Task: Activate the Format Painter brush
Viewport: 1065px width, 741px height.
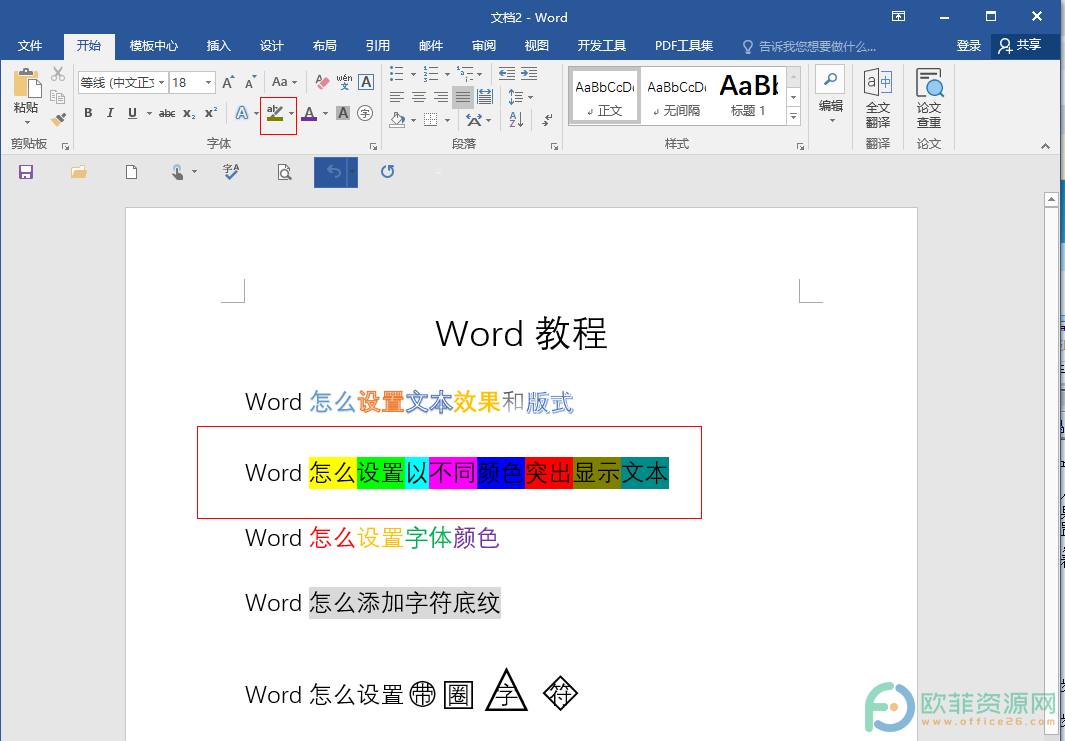Action: [x=58, y=120]
